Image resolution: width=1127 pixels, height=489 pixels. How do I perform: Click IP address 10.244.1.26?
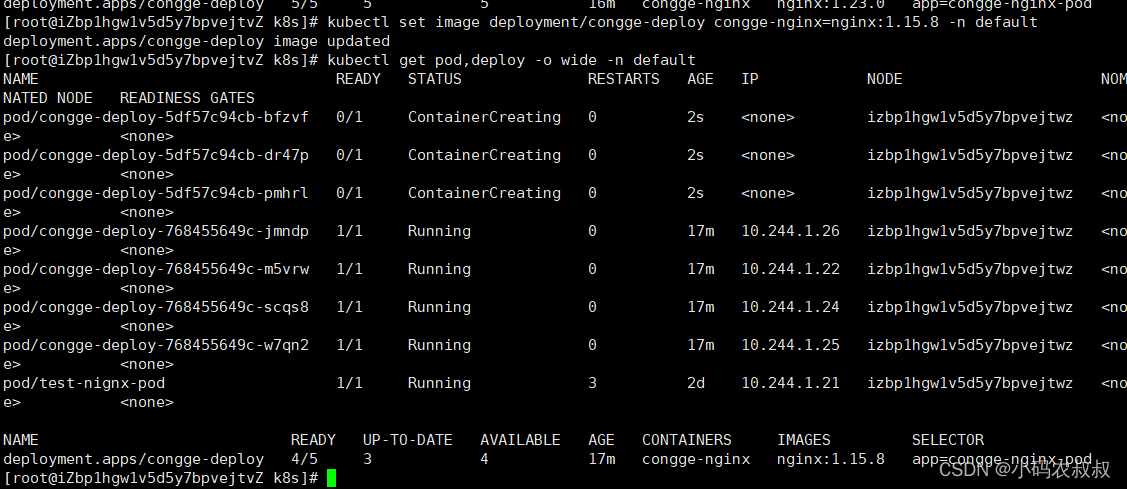tap(790, 231)
